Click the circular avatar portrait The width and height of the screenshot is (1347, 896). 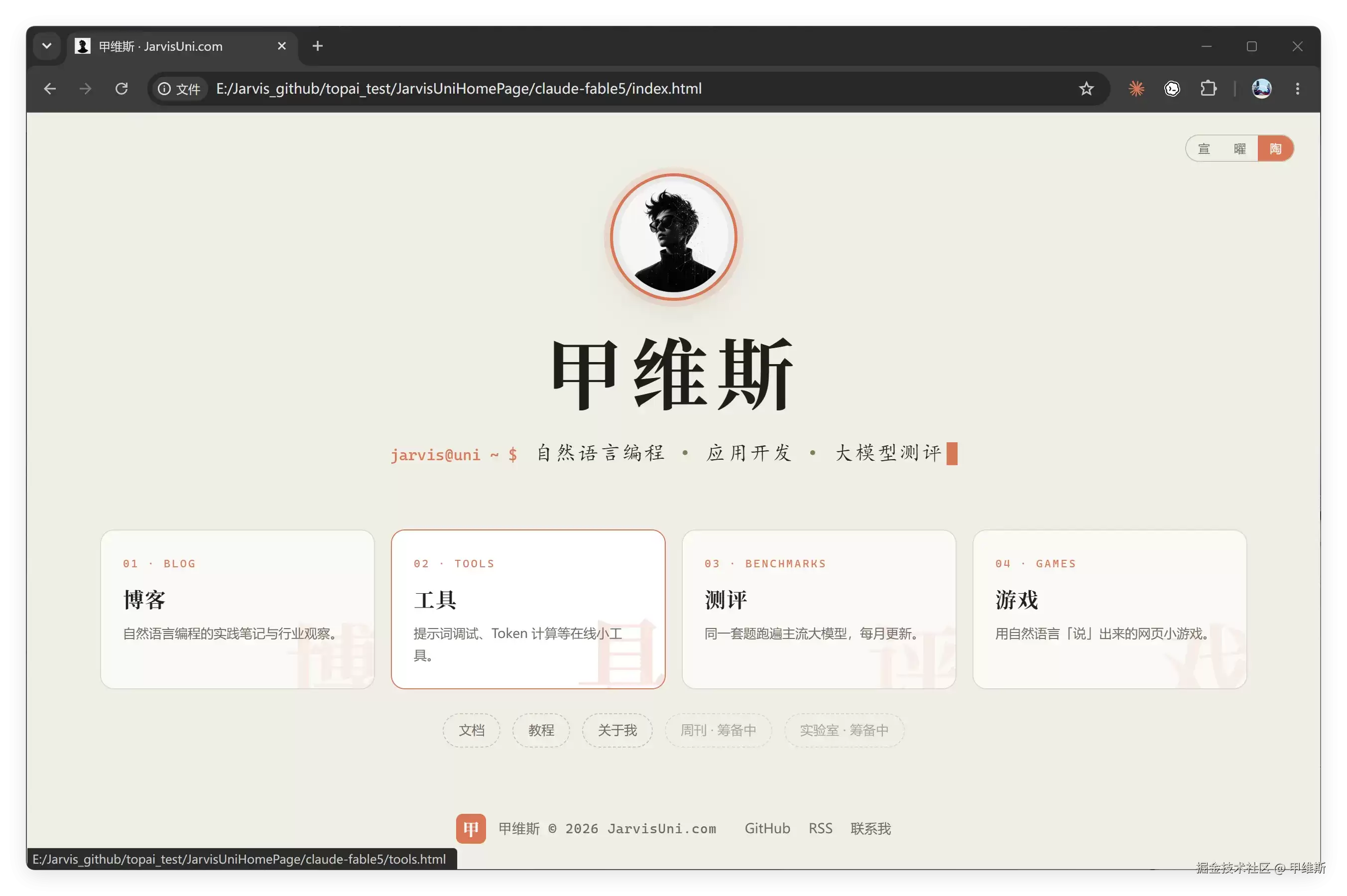click(x=673, y=237)
